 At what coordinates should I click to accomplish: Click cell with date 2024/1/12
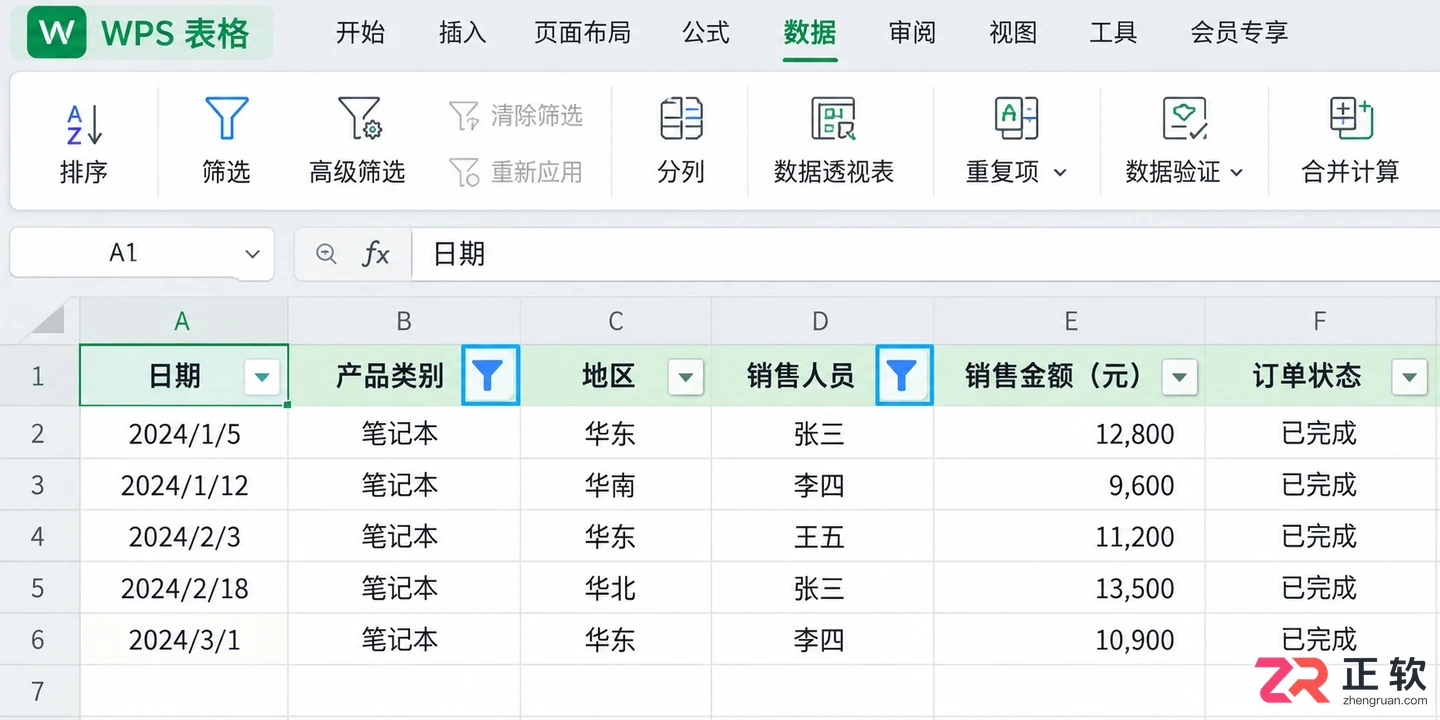coord(184,485)
